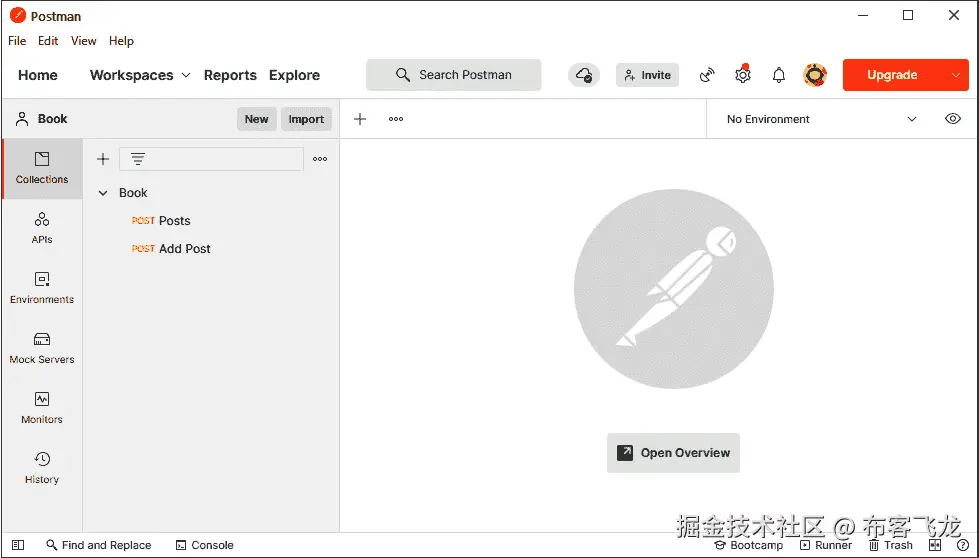The height and width of the screenshot is (558, 979).
Task: Click the Upgrade button
Action: 892,75
